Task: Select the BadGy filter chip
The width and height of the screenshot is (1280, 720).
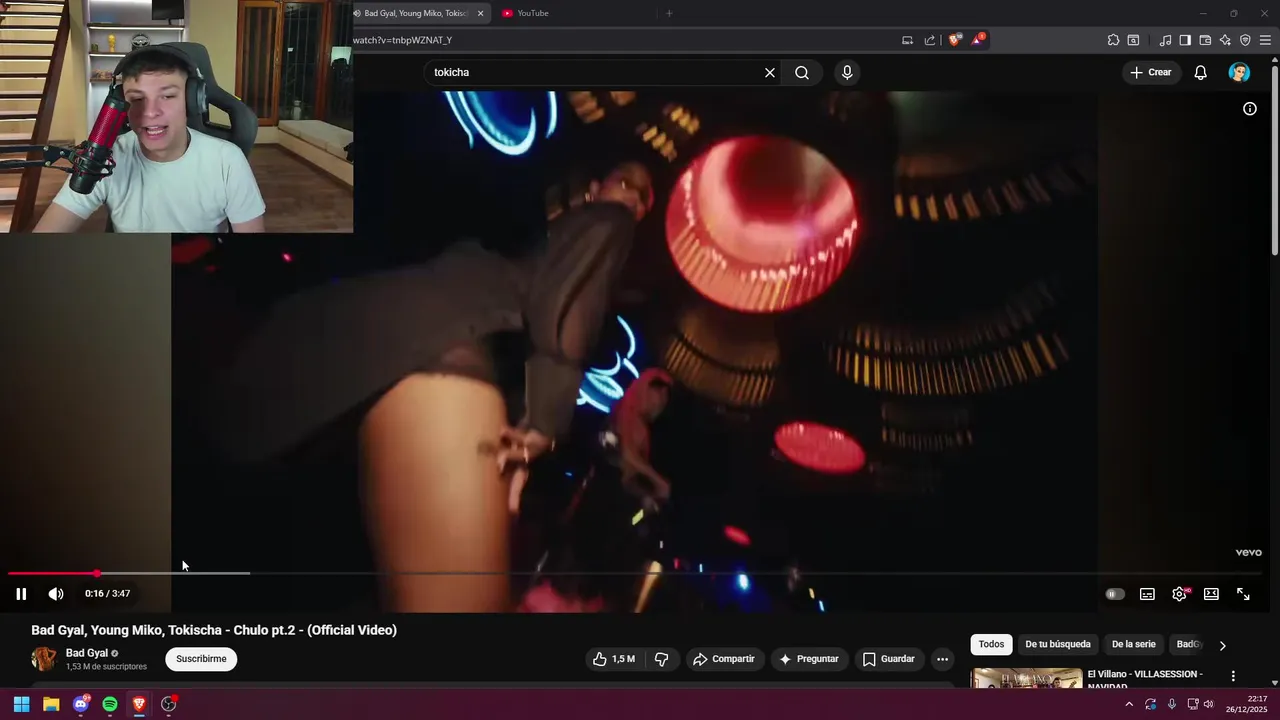Action: click(1189, 645)
